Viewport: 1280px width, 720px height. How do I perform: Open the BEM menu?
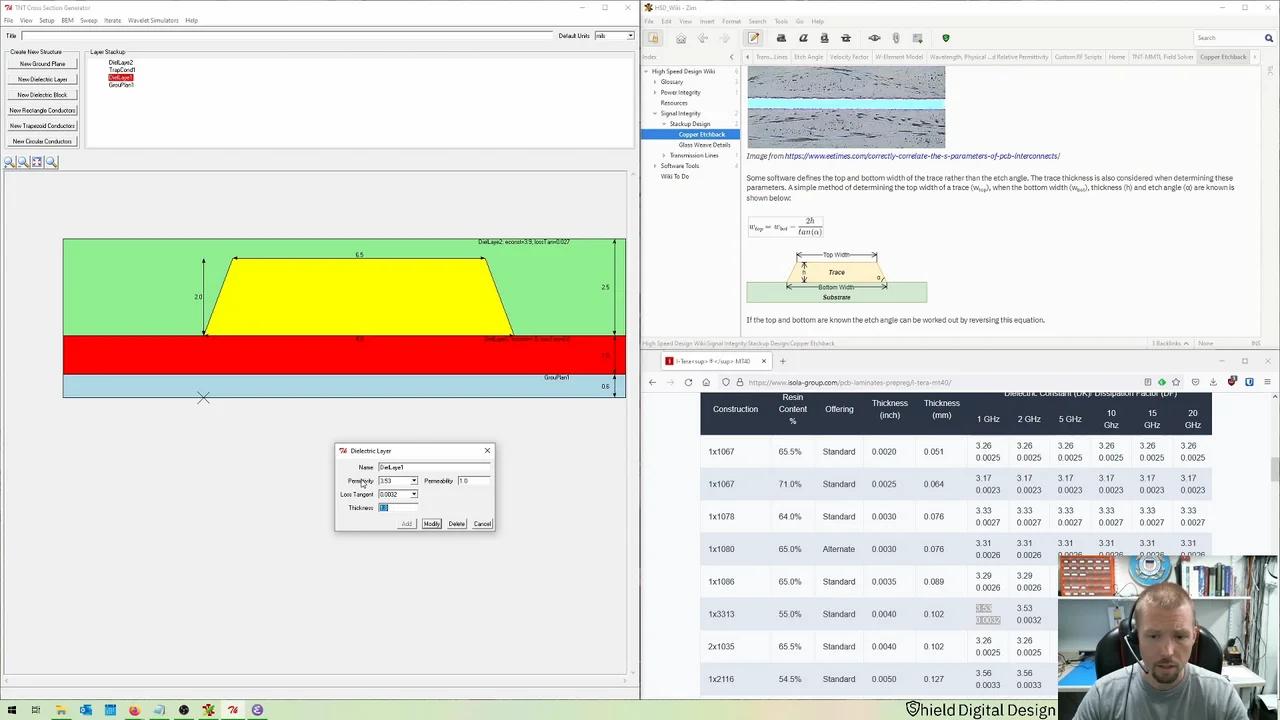coord(67,20)
